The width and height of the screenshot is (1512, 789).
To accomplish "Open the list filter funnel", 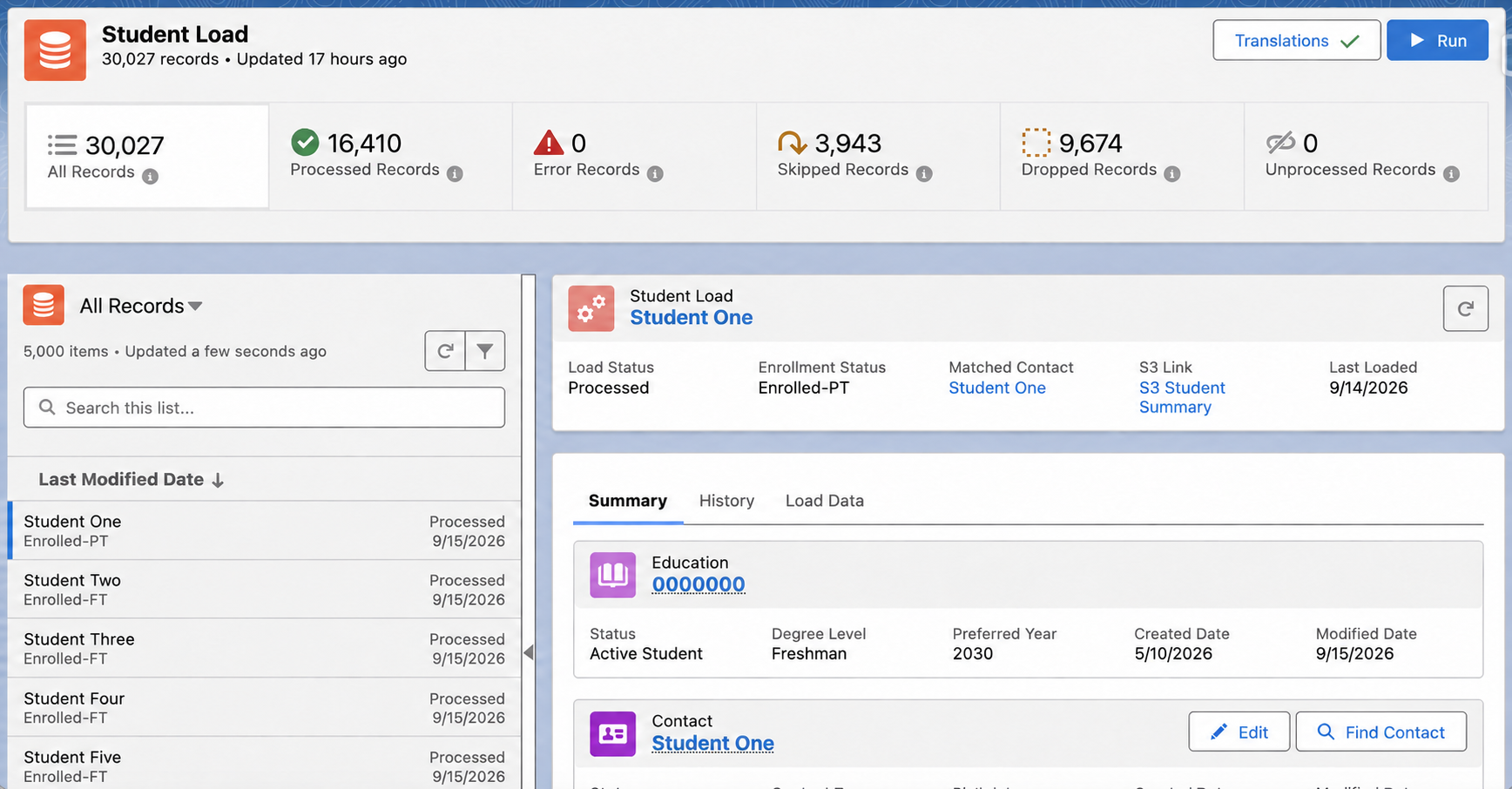I will [485, 351].
